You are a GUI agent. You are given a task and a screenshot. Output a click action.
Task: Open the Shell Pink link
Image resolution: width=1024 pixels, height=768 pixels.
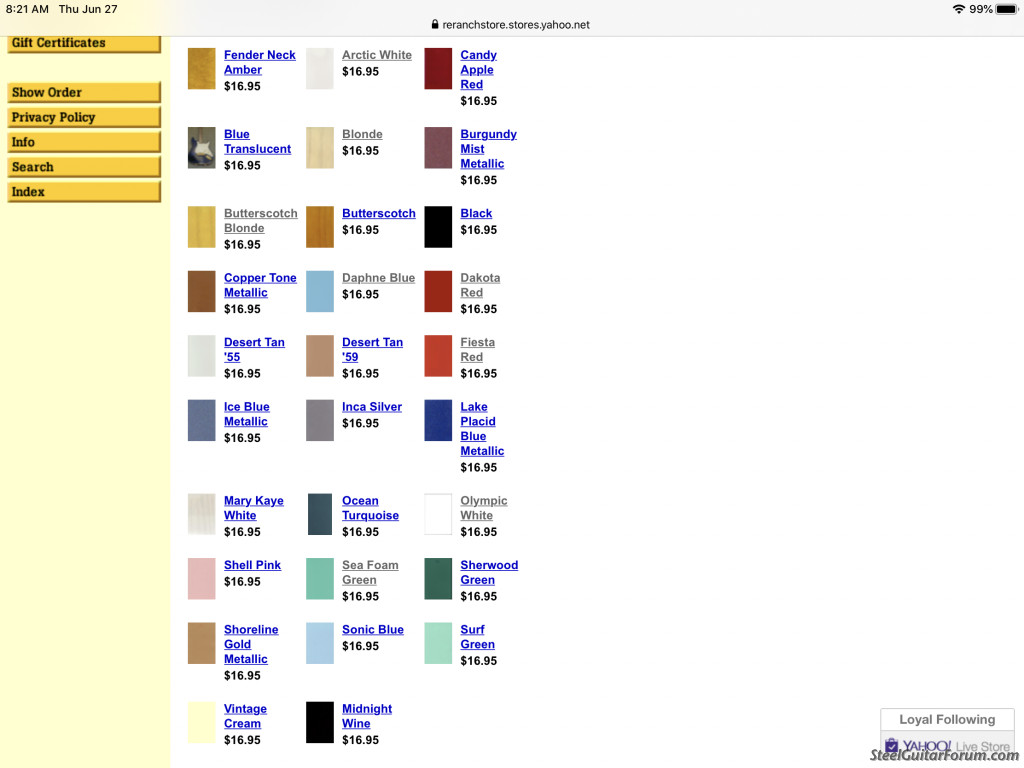pos(252,565)
